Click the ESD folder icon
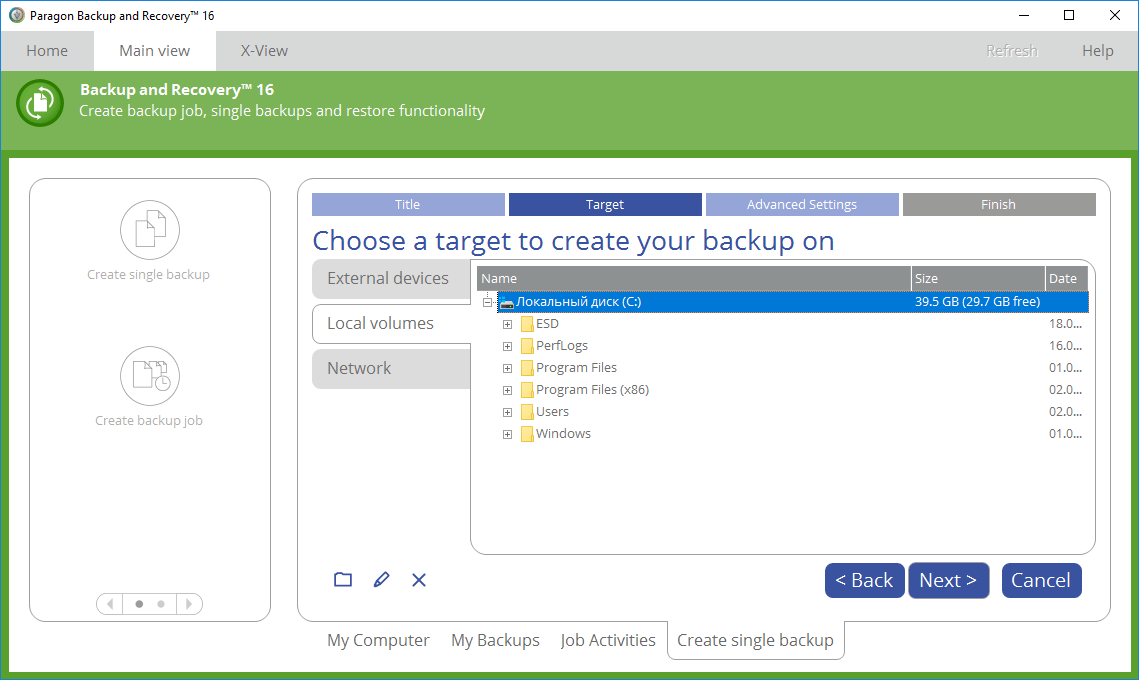1139x680 pixels. click(x=527, y=324)
